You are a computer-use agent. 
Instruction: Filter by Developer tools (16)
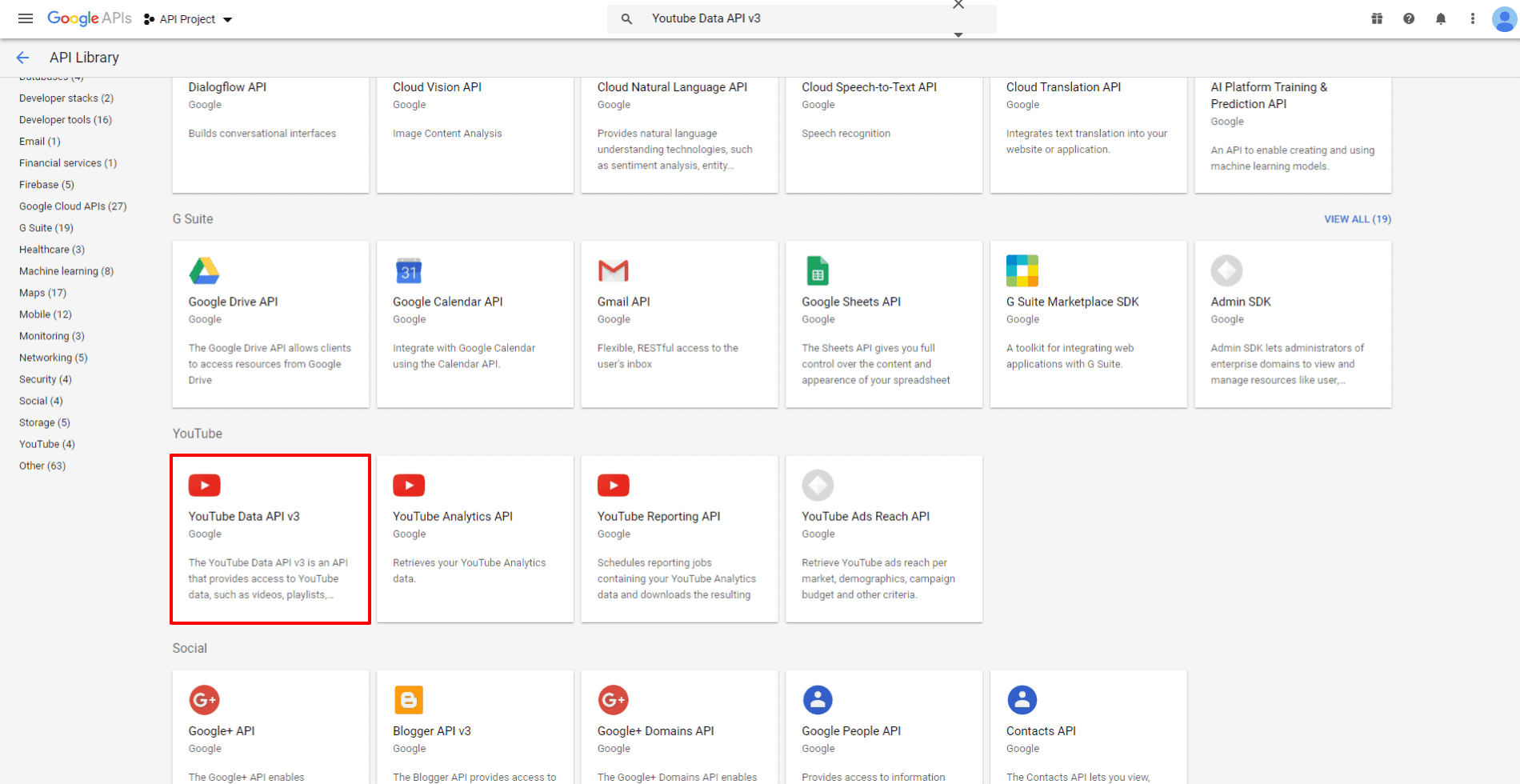tap(66, 120)
